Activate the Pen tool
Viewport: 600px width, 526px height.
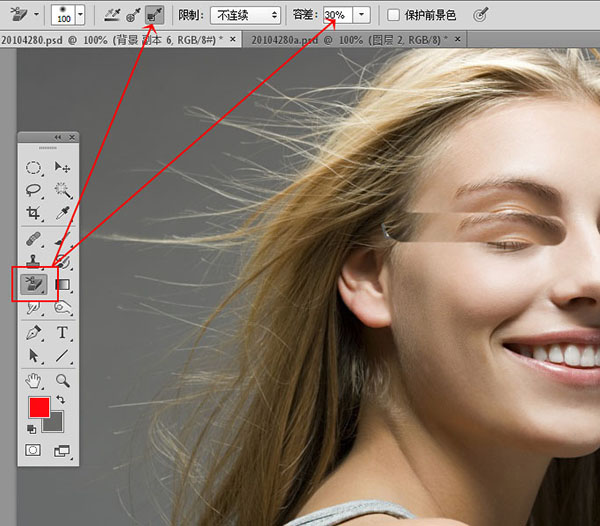33,333
